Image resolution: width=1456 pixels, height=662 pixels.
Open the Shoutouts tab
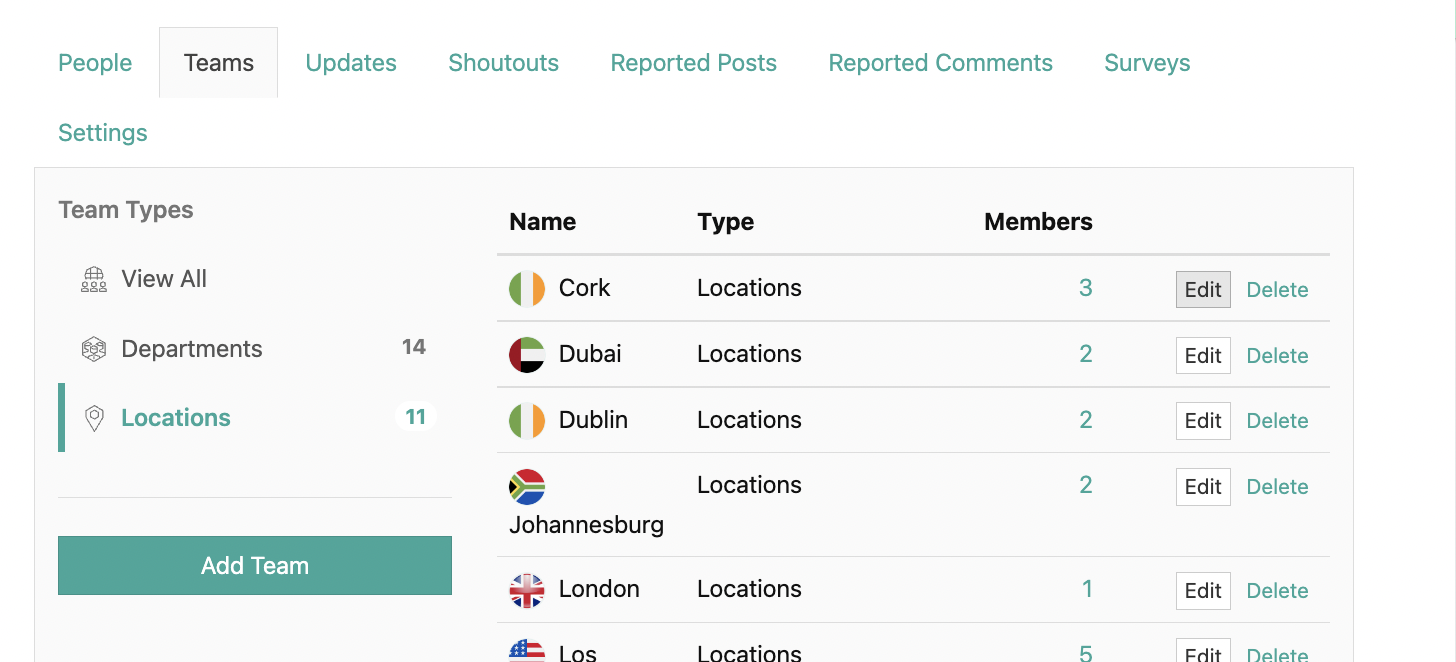(504, 63)
